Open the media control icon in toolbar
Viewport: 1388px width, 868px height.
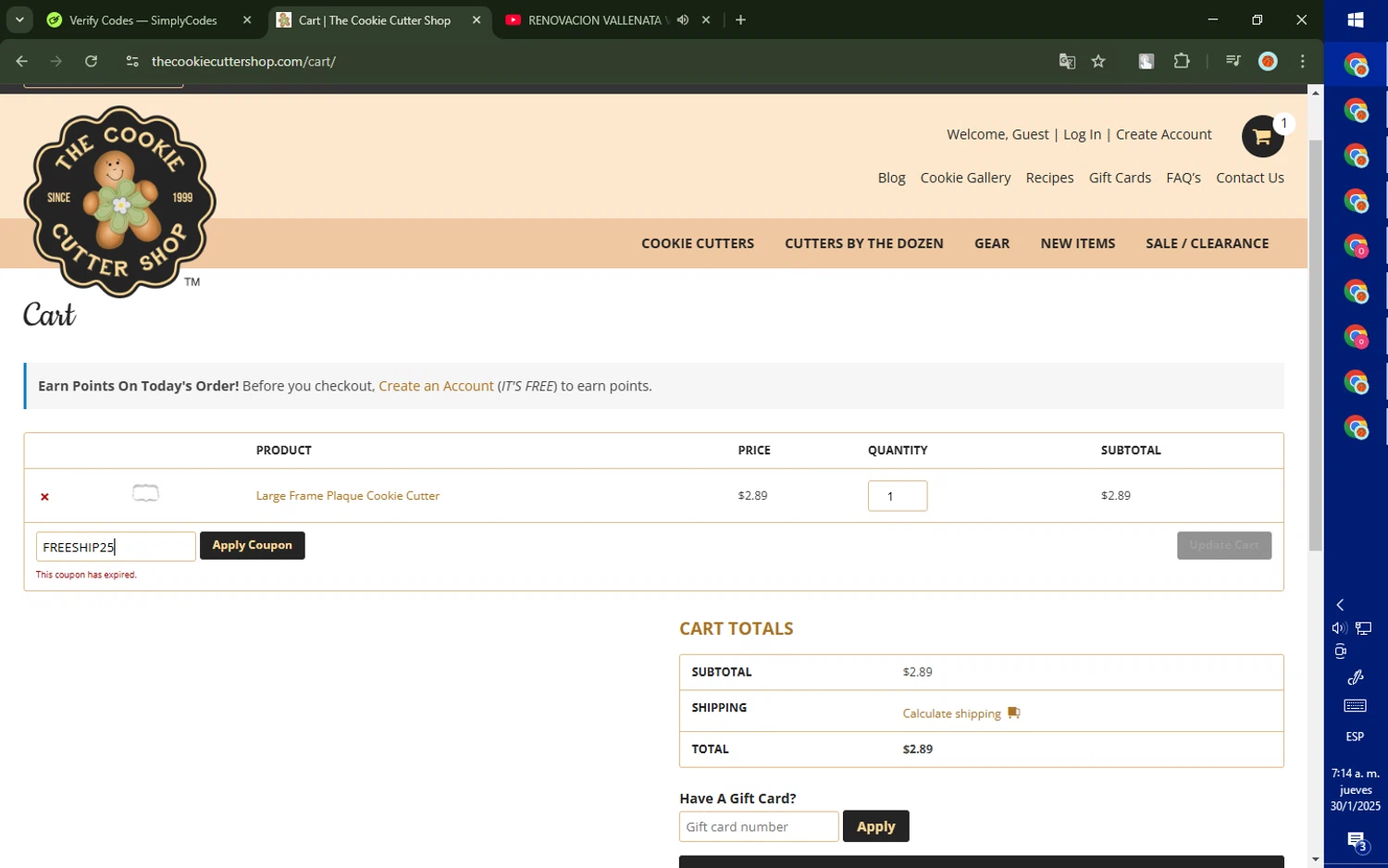pyautogui.click(x=1233, y=61)
